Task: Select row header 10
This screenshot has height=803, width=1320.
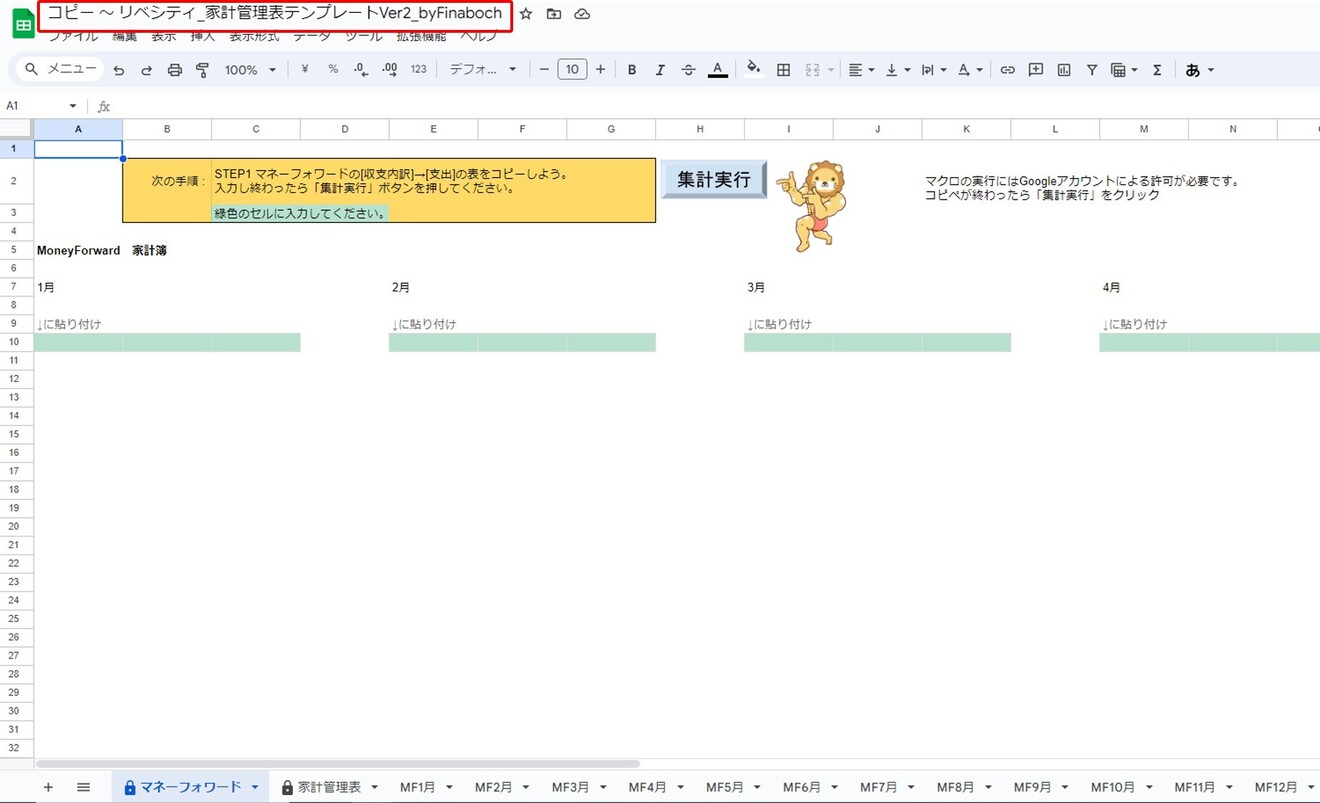Action: click(x=16, y=342)
